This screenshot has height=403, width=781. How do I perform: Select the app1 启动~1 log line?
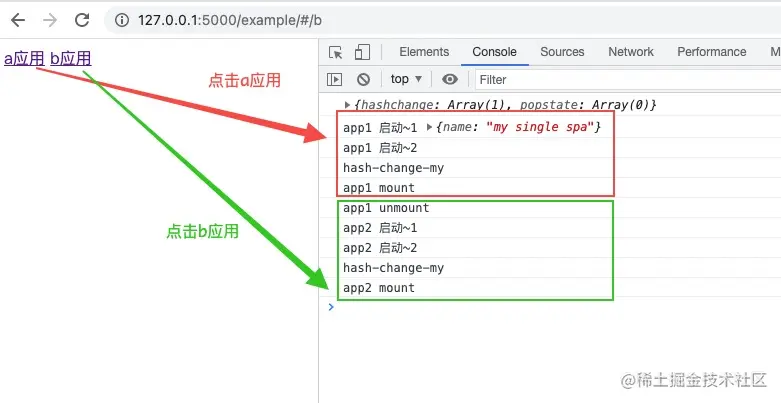tap(380, 128)
